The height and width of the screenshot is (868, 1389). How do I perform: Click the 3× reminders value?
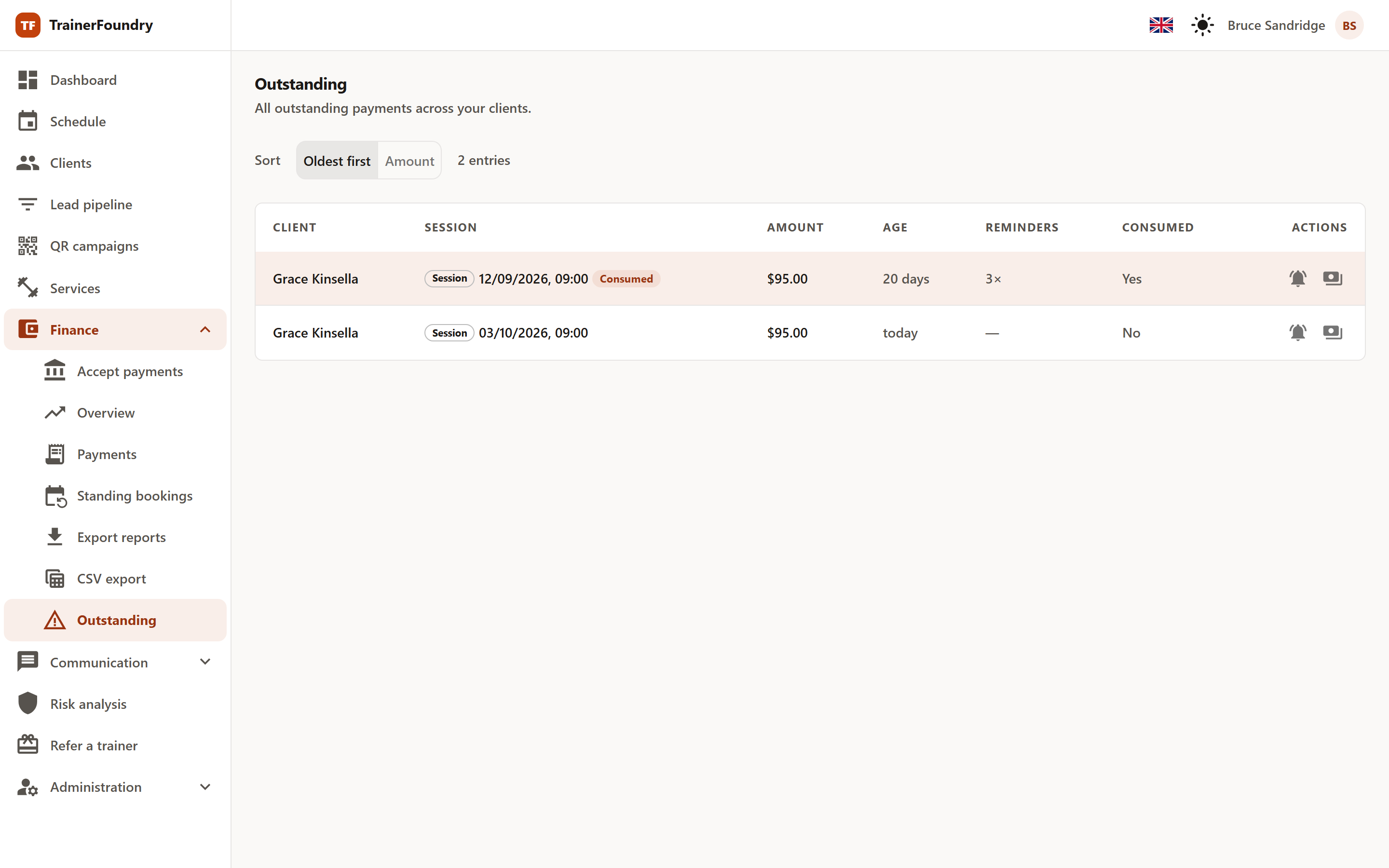click(993, 279)
